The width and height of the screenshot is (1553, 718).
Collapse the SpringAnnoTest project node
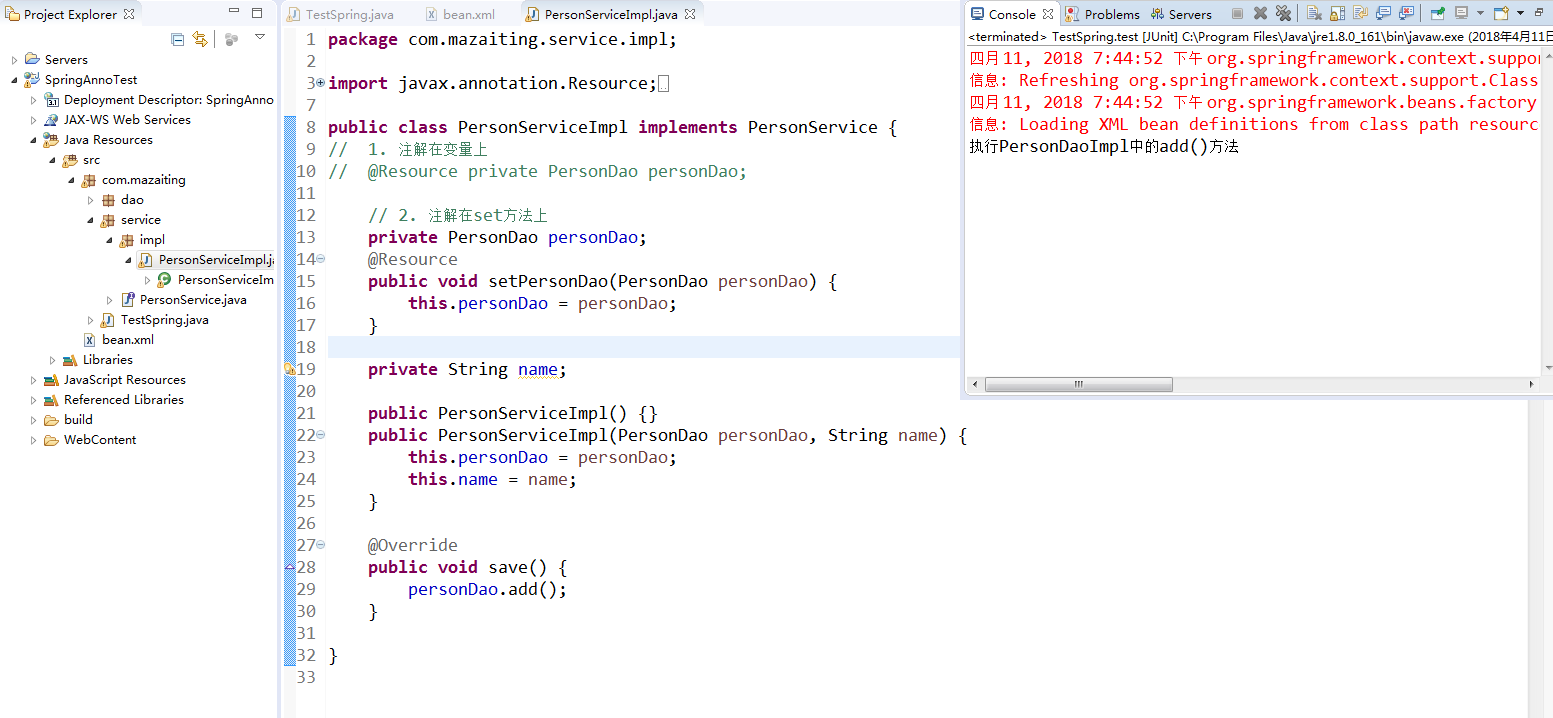(x=14, y=80)
